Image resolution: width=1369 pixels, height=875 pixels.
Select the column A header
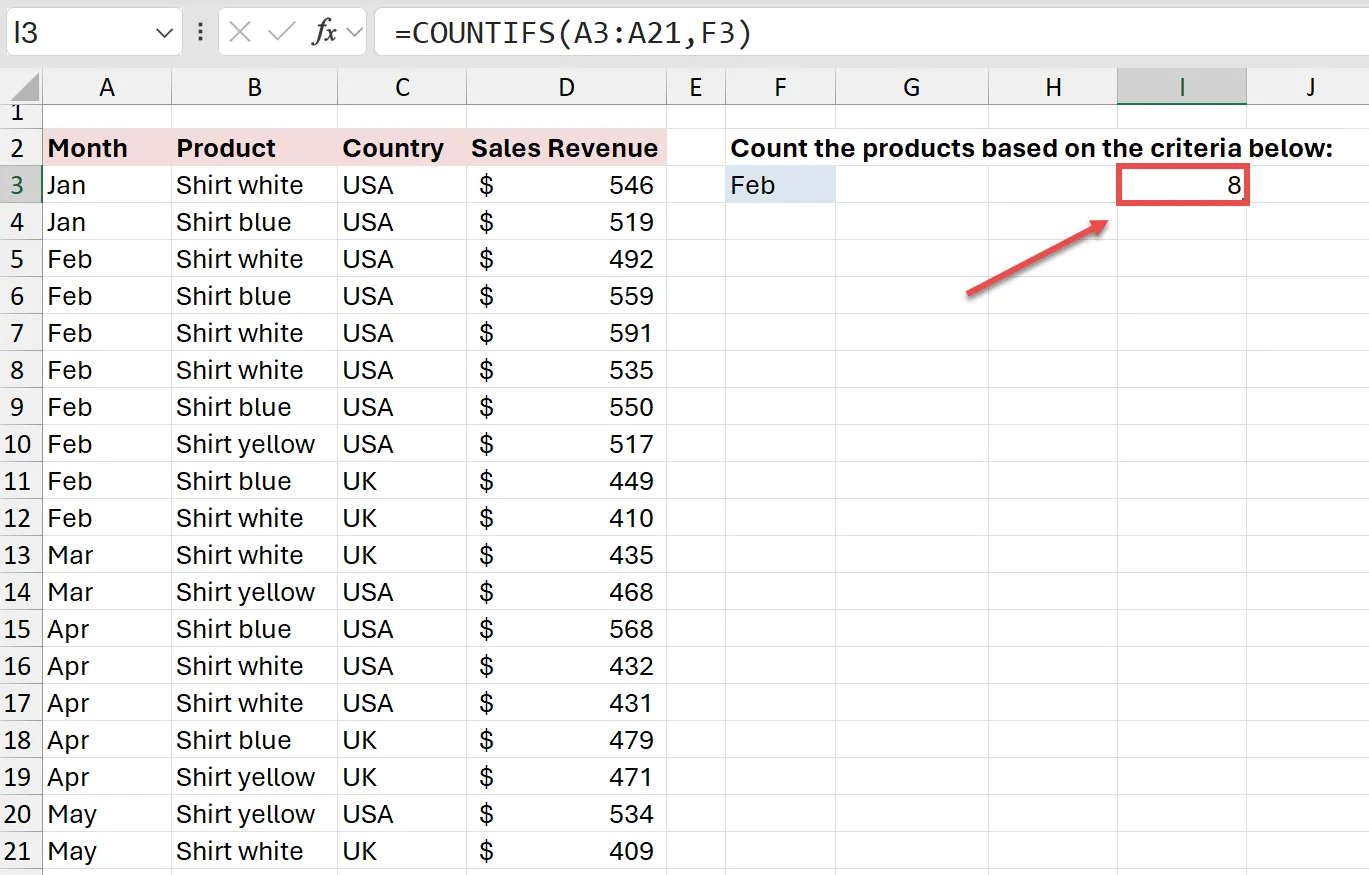point(106,88)
